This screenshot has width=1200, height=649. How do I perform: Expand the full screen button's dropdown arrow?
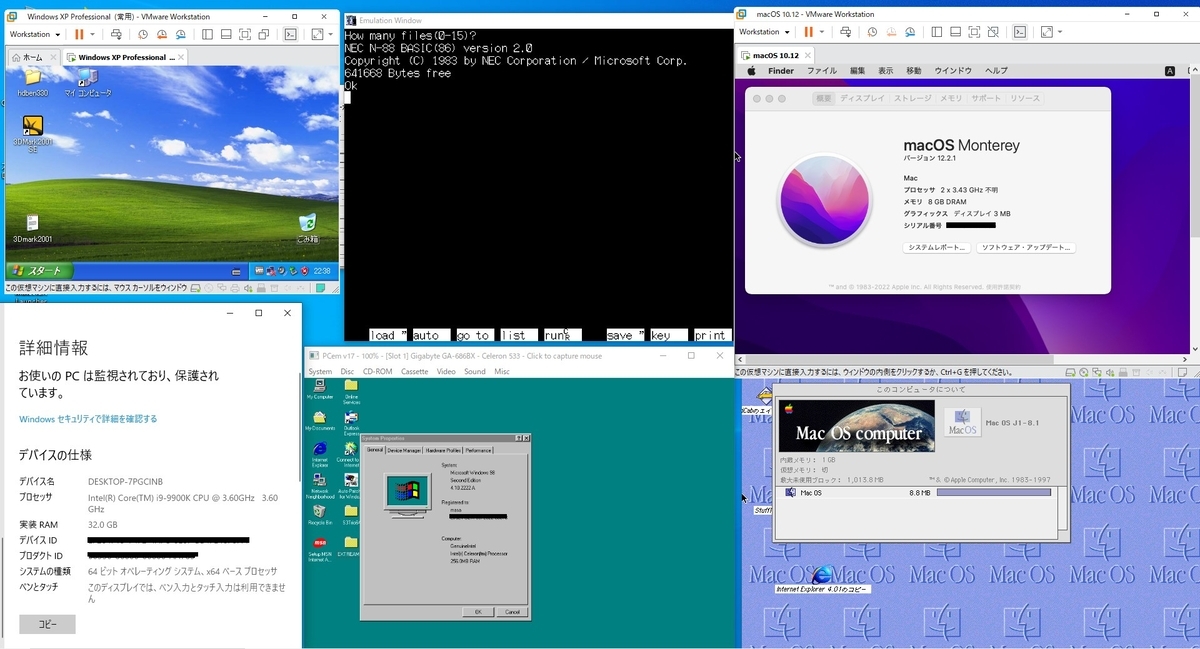tap(1060, 31)
